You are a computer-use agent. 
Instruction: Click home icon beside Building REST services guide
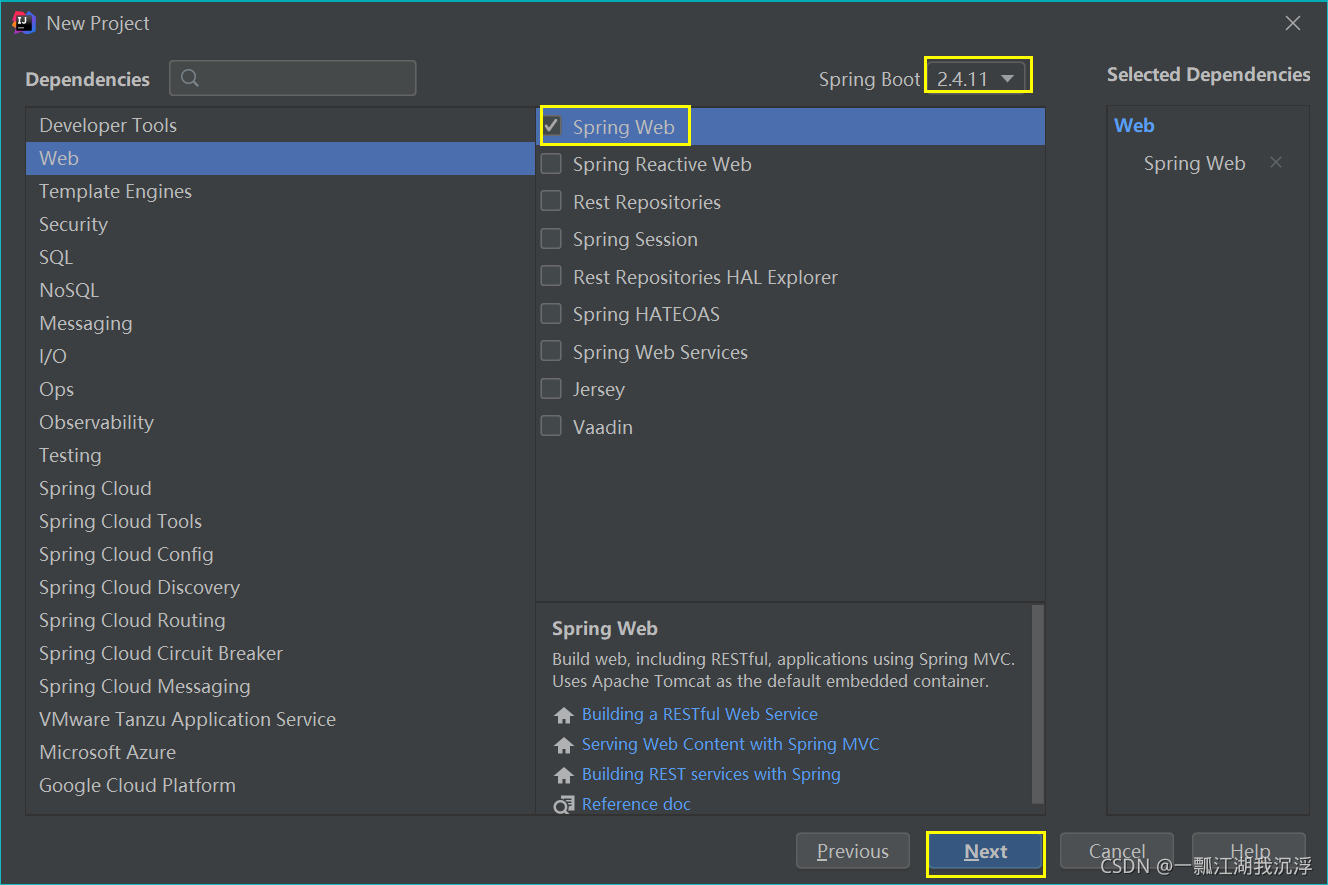pos(564,775)
